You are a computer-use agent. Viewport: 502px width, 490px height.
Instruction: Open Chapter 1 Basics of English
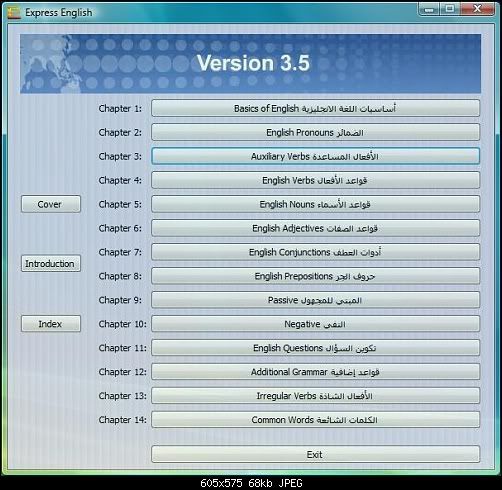pyautogui.click(x=315, y=108)
